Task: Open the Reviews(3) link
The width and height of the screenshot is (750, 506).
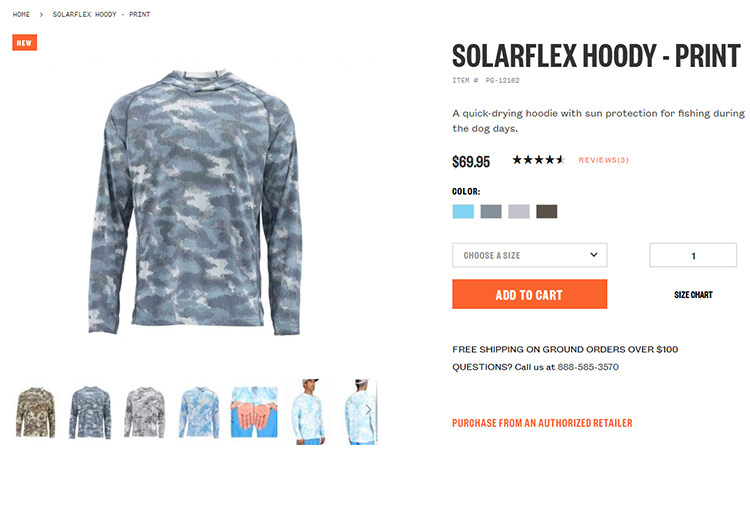Action: [604, 160]
